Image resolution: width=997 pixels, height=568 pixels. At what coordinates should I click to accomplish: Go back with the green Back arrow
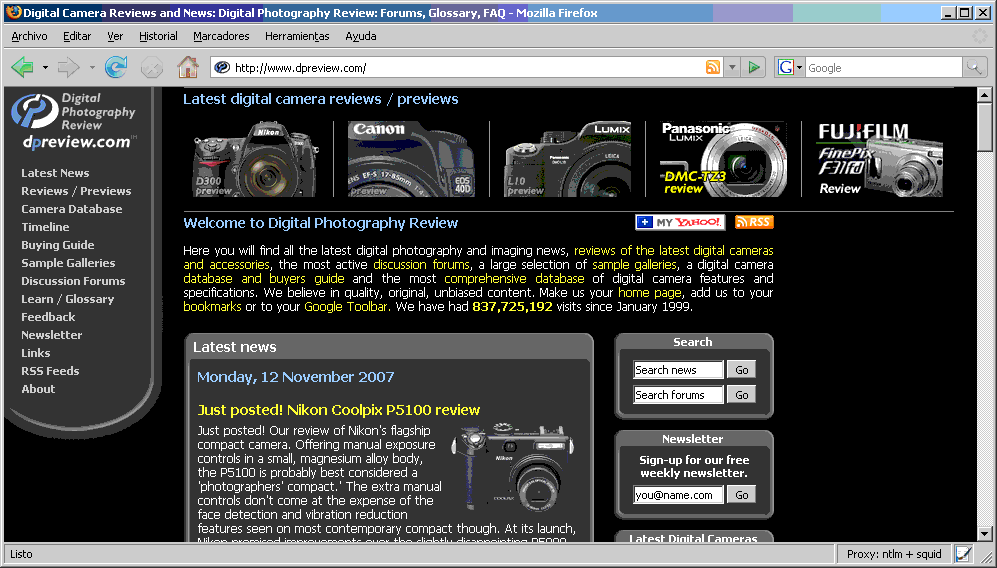pos(23,67)
